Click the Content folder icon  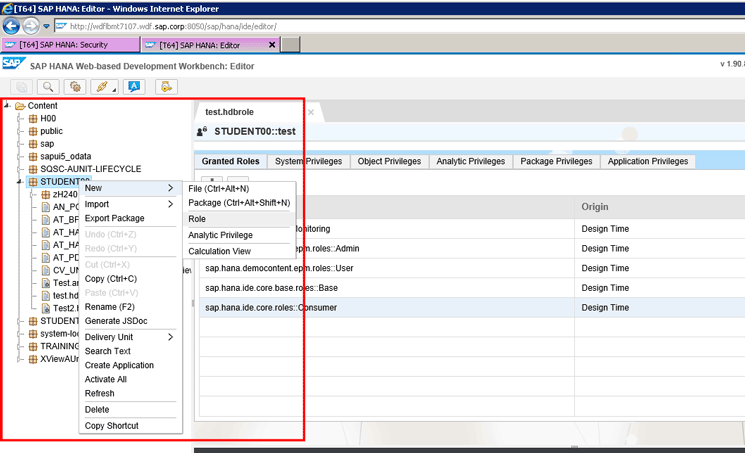(x=20, y=106)
